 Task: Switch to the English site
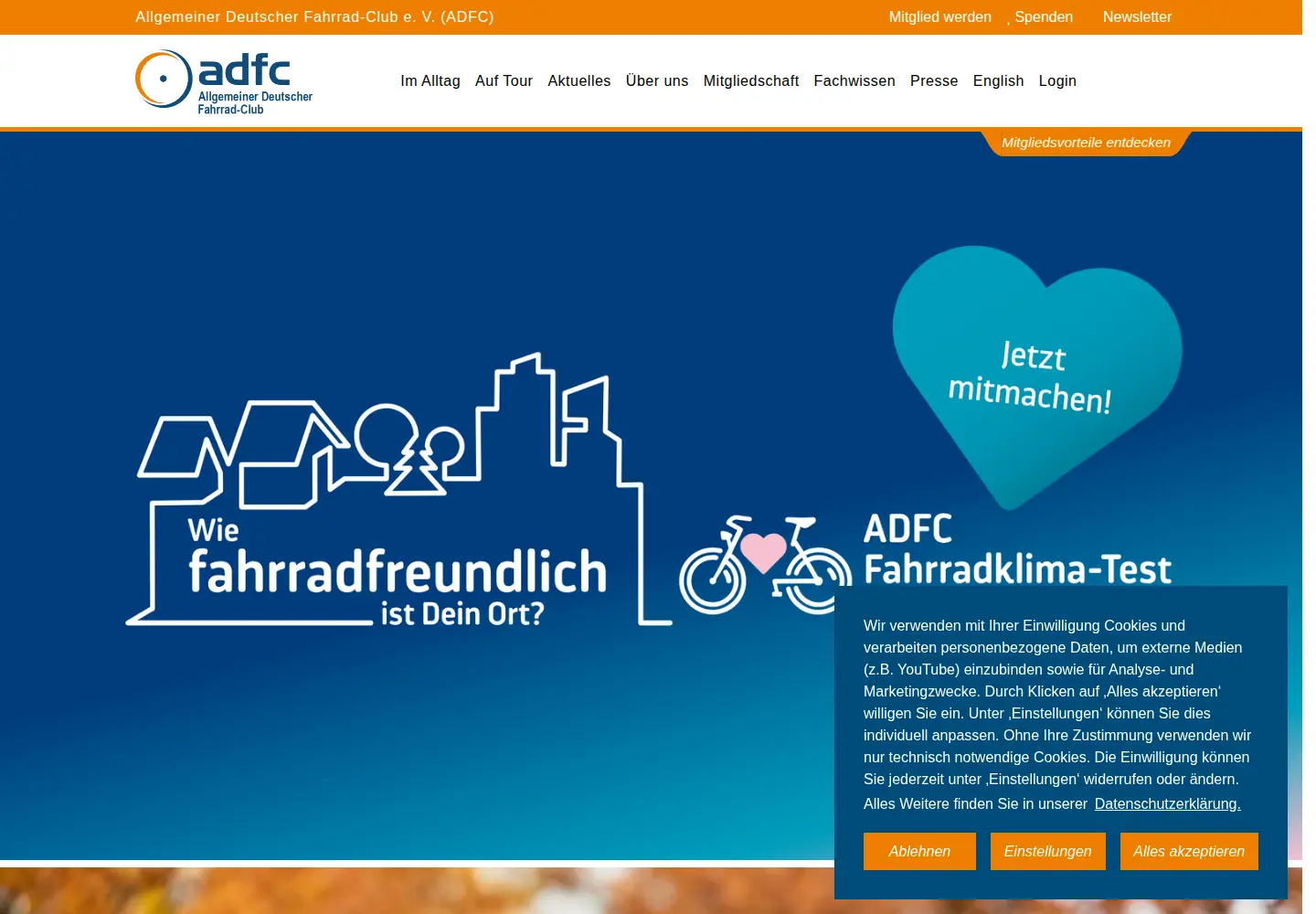pos(998,80)
